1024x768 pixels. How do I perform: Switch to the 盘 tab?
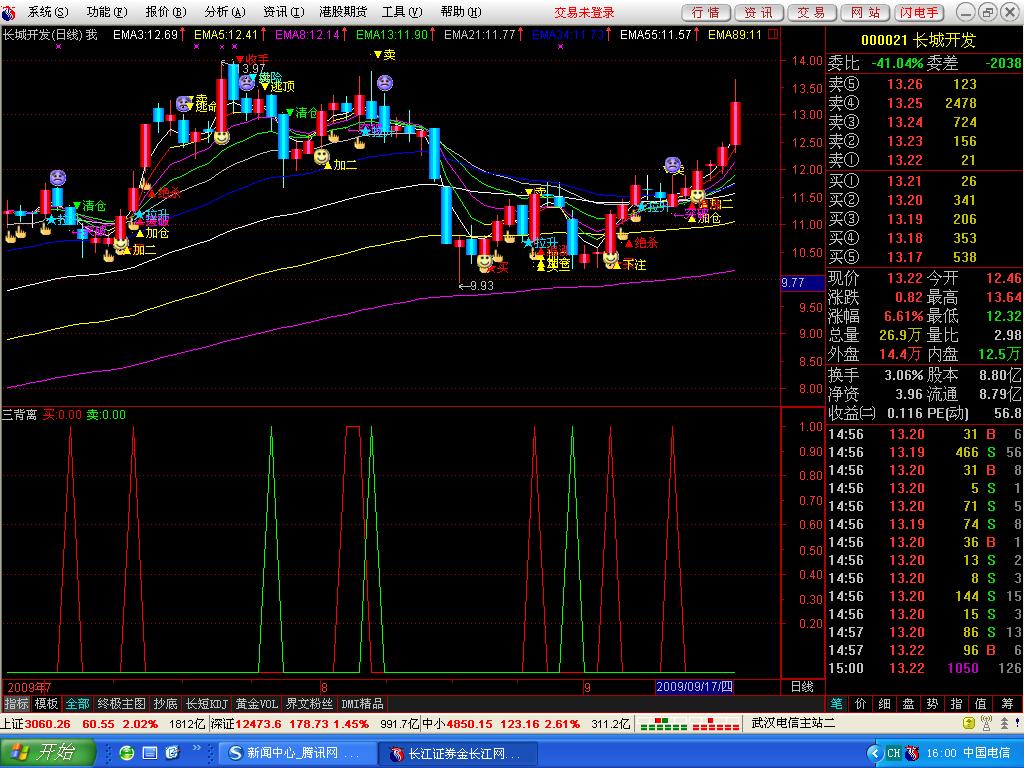click(x=908, y=703)
